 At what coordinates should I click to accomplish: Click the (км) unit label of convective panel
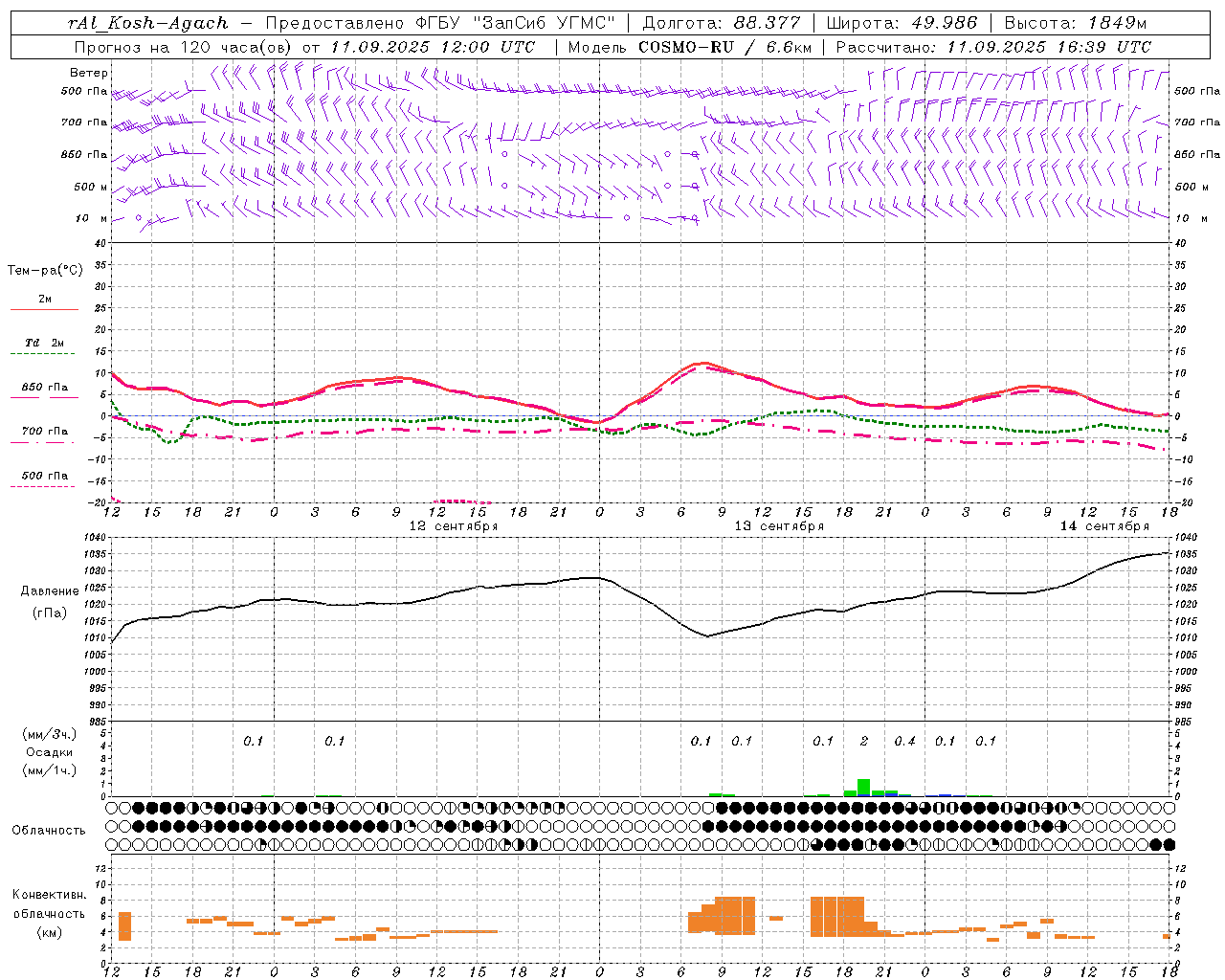[x=49, y=933]
